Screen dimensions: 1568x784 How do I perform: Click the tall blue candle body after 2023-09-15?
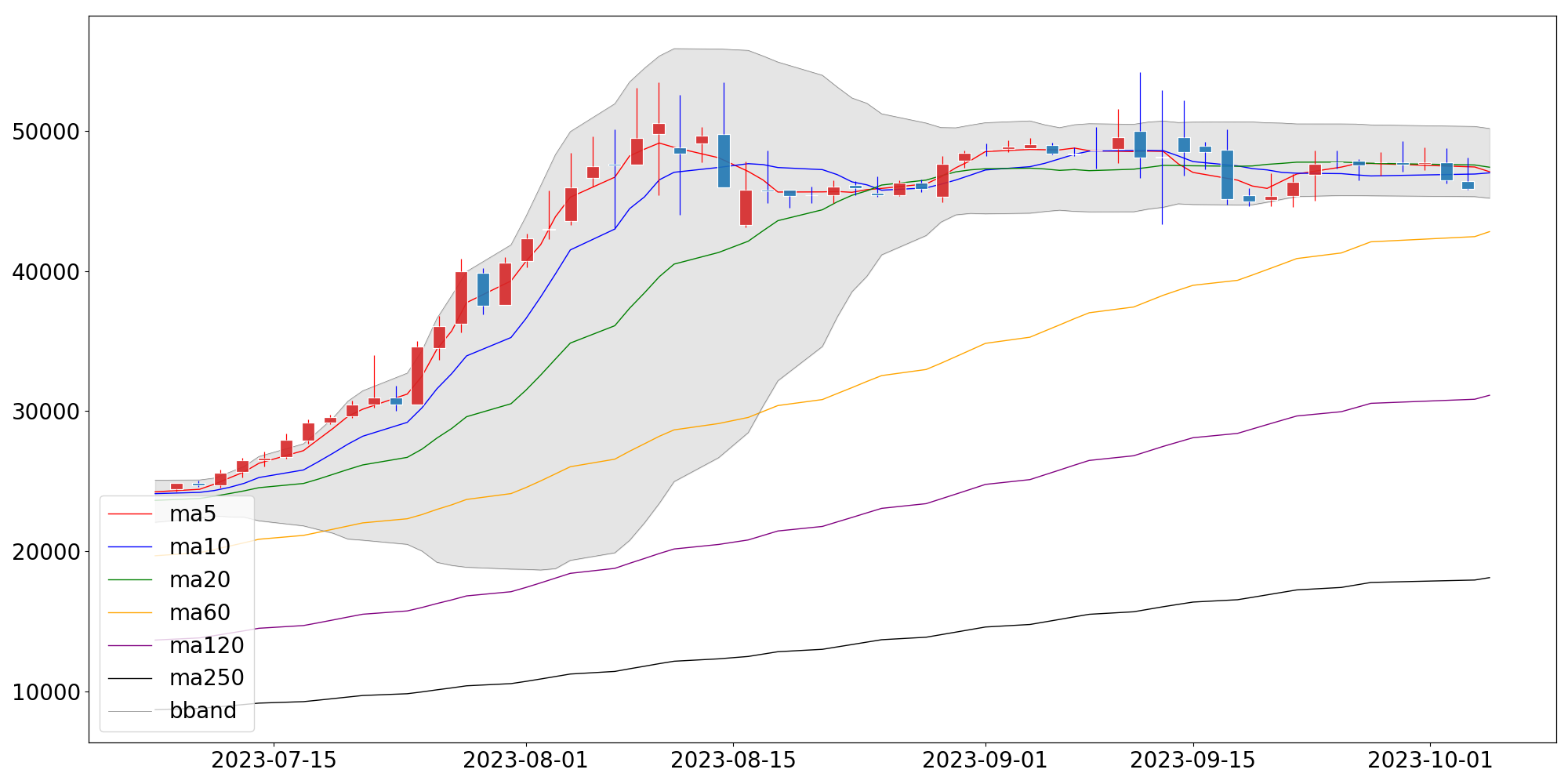pyautogui.click(x=1227, y=175)
